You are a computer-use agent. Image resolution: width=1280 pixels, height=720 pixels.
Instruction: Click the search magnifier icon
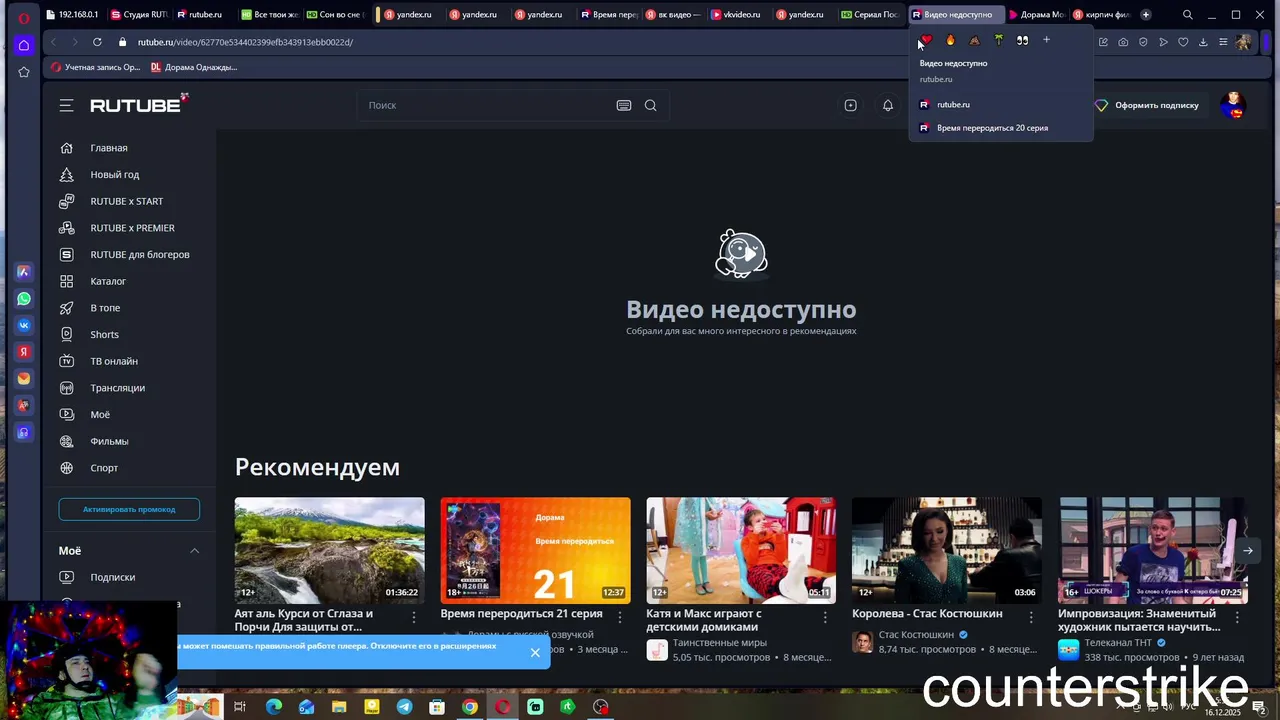click(651, 105)
